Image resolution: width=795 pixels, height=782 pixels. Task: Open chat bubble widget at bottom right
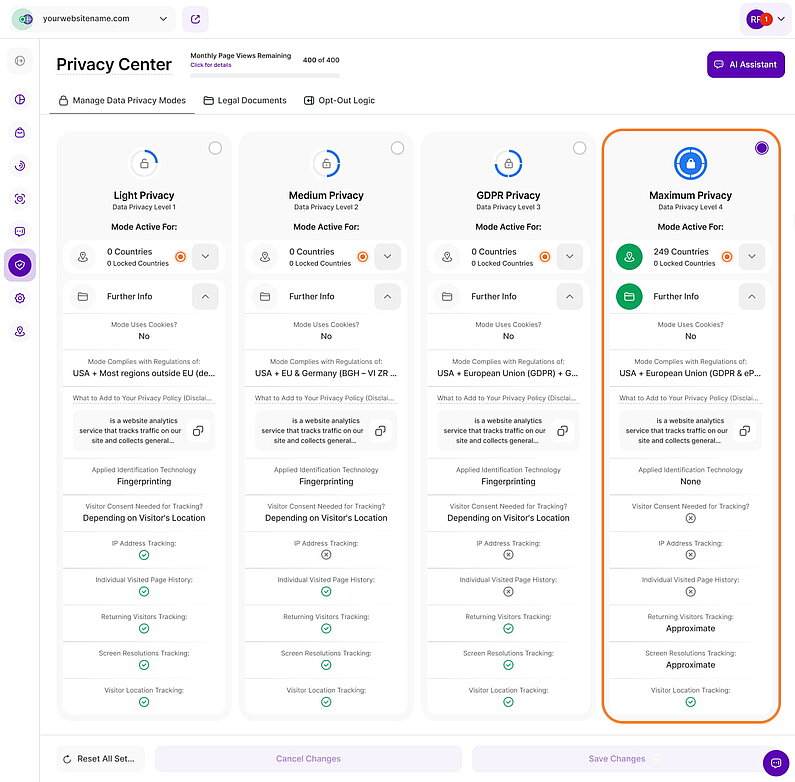coord(775,762)
